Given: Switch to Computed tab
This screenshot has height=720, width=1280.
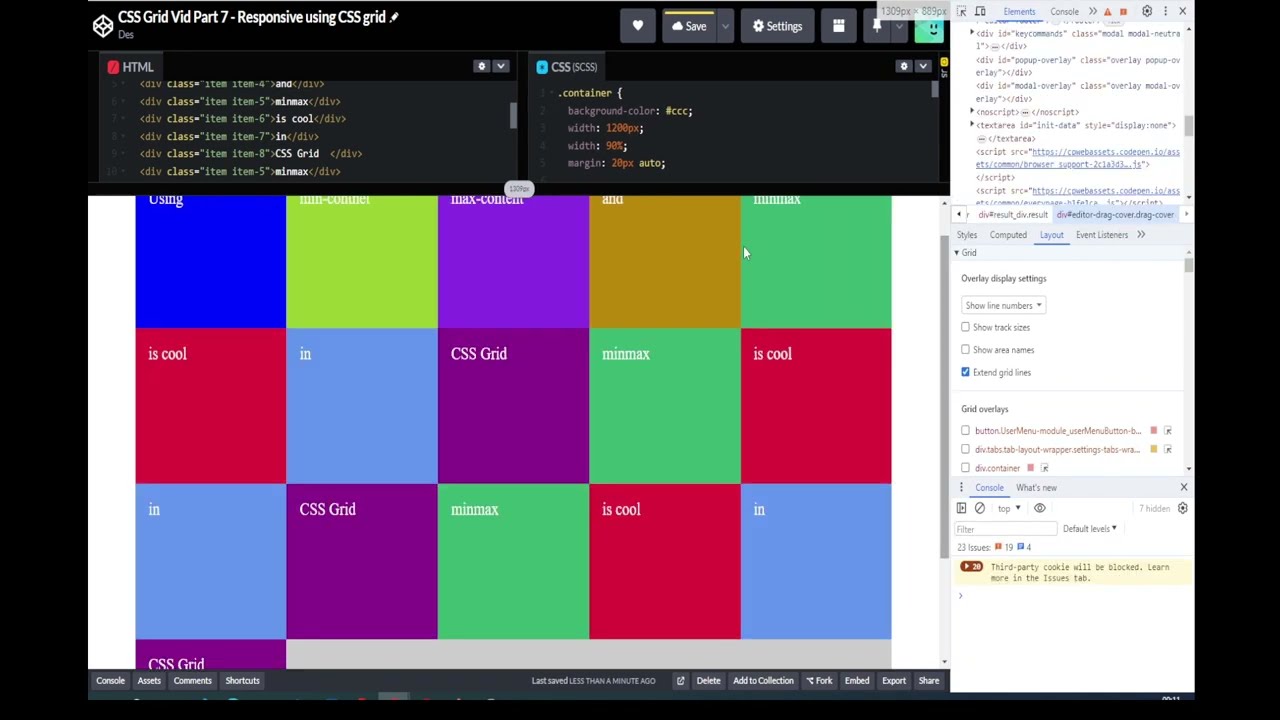Looking at the screenshot, I should point(1008,235).
